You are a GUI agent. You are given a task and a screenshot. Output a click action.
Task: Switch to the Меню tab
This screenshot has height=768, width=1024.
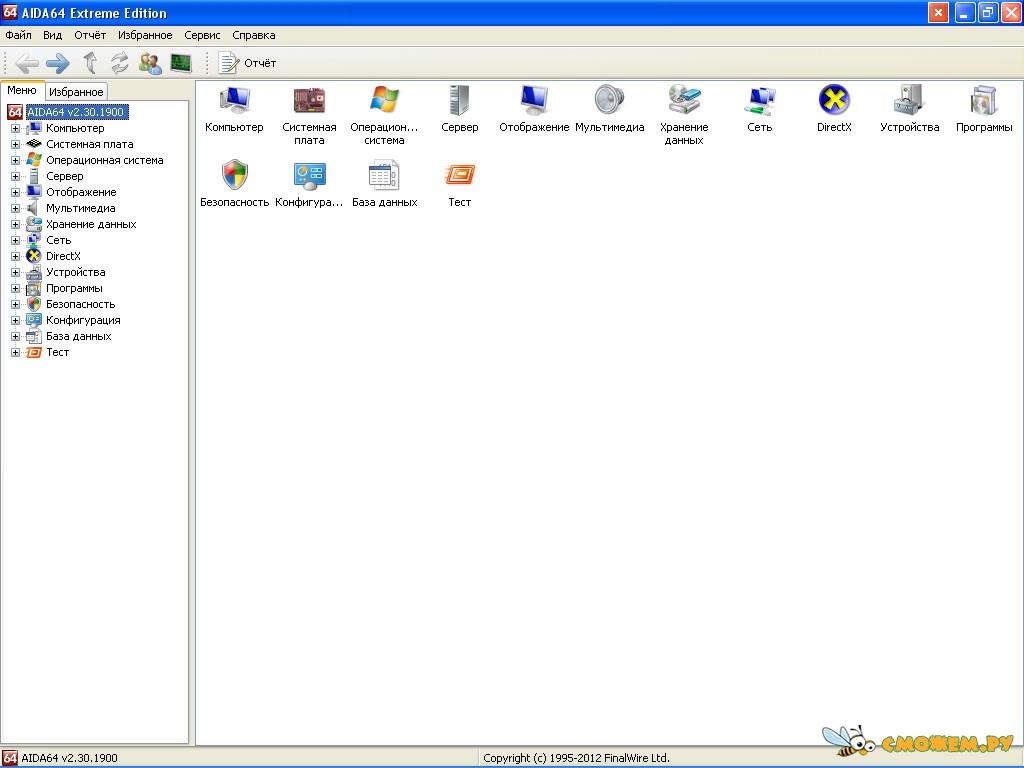22,91
